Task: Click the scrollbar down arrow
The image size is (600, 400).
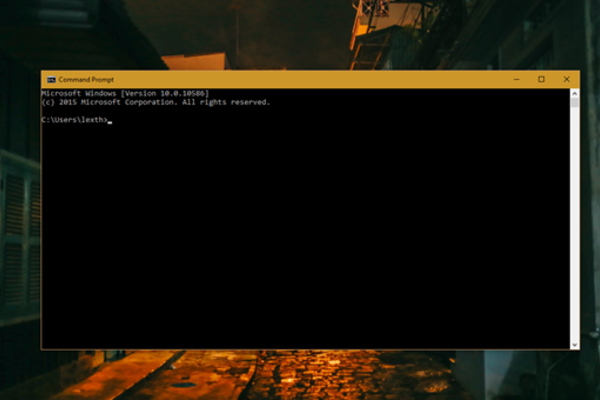Action: pyautogui.click(x=574, y=345)
